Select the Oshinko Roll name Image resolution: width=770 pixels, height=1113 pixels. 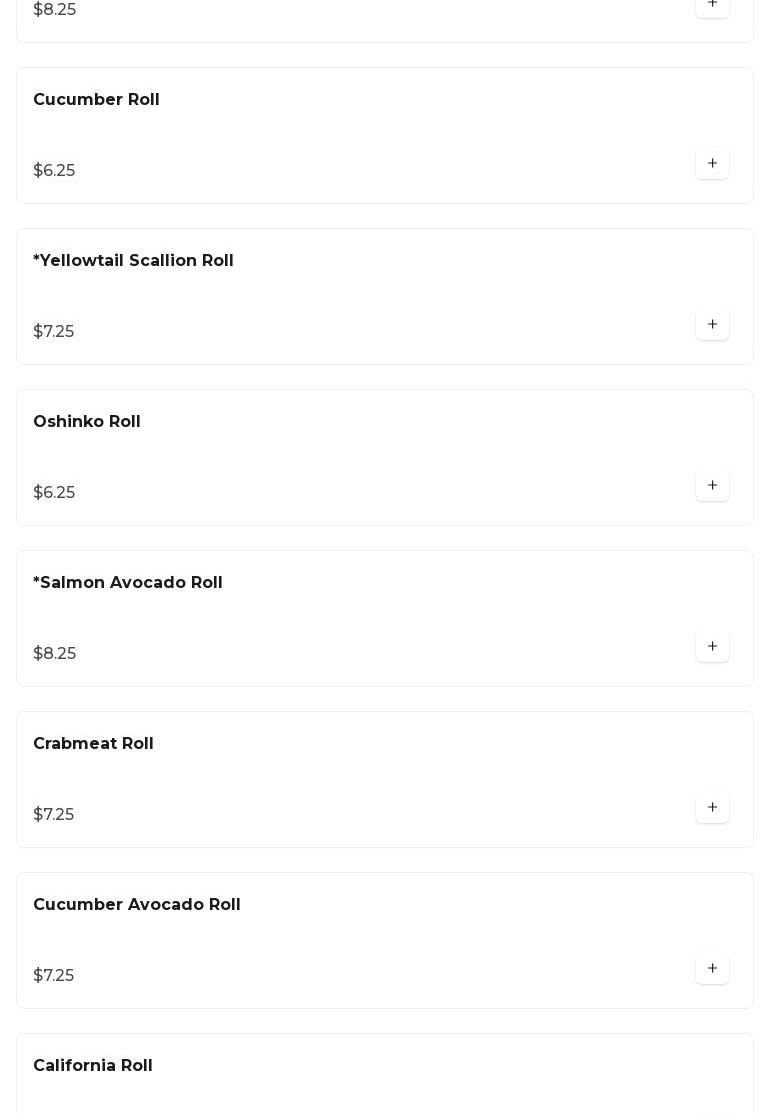coord(87,422)
